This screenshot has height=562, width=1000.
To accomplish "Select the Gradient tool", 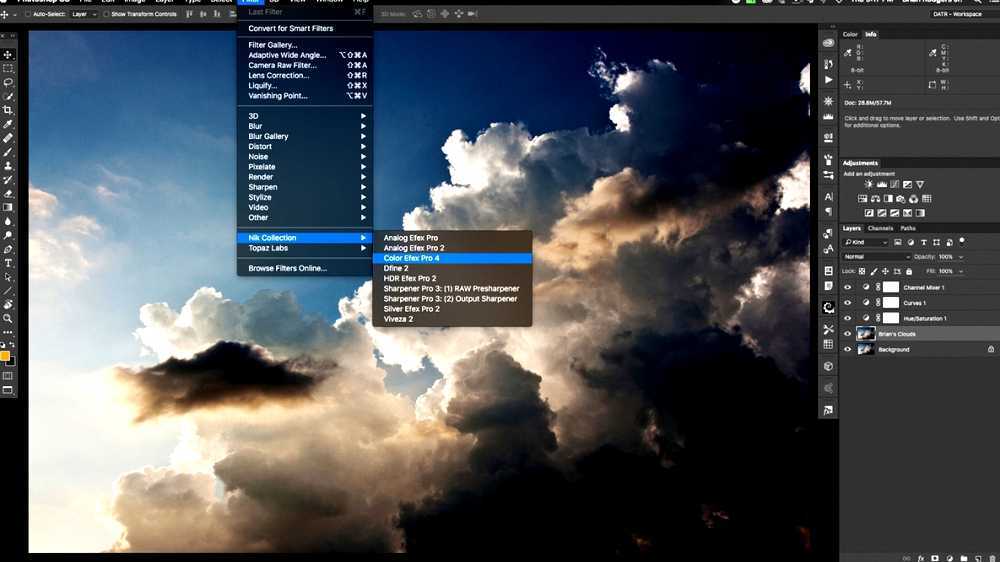I will click(x=8, y=207).
